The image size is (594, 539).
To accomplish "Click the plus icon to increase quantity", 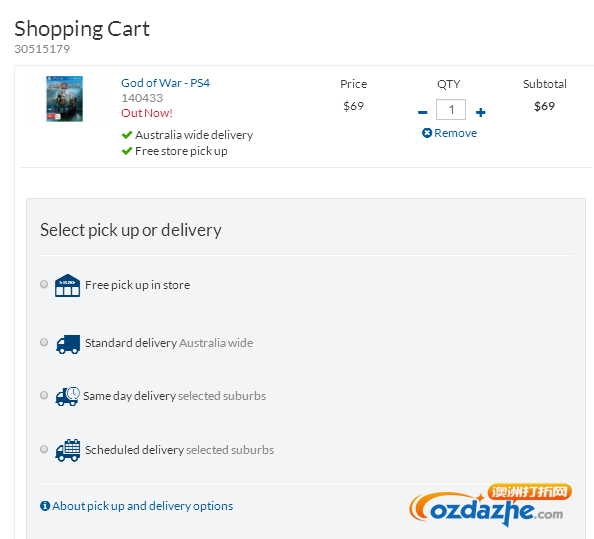I will [480, 112].
